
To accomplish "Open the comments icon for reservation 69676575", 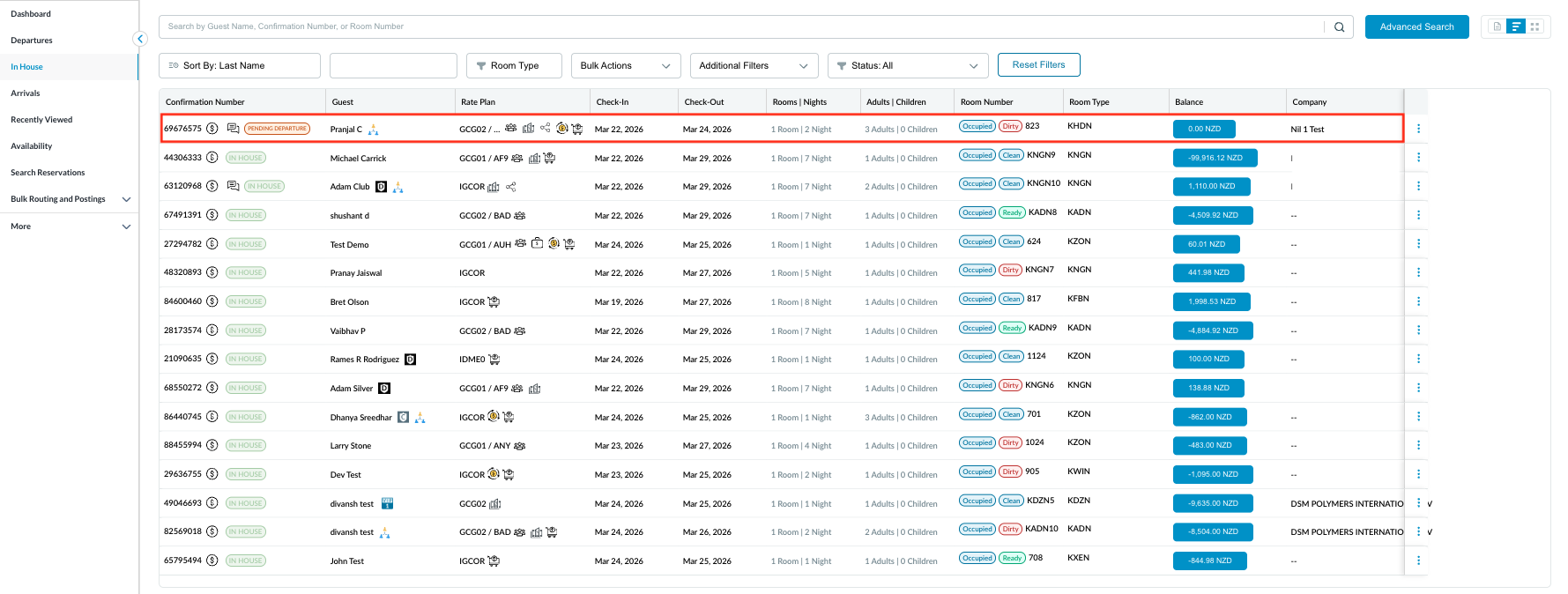I will coord(233,129).
